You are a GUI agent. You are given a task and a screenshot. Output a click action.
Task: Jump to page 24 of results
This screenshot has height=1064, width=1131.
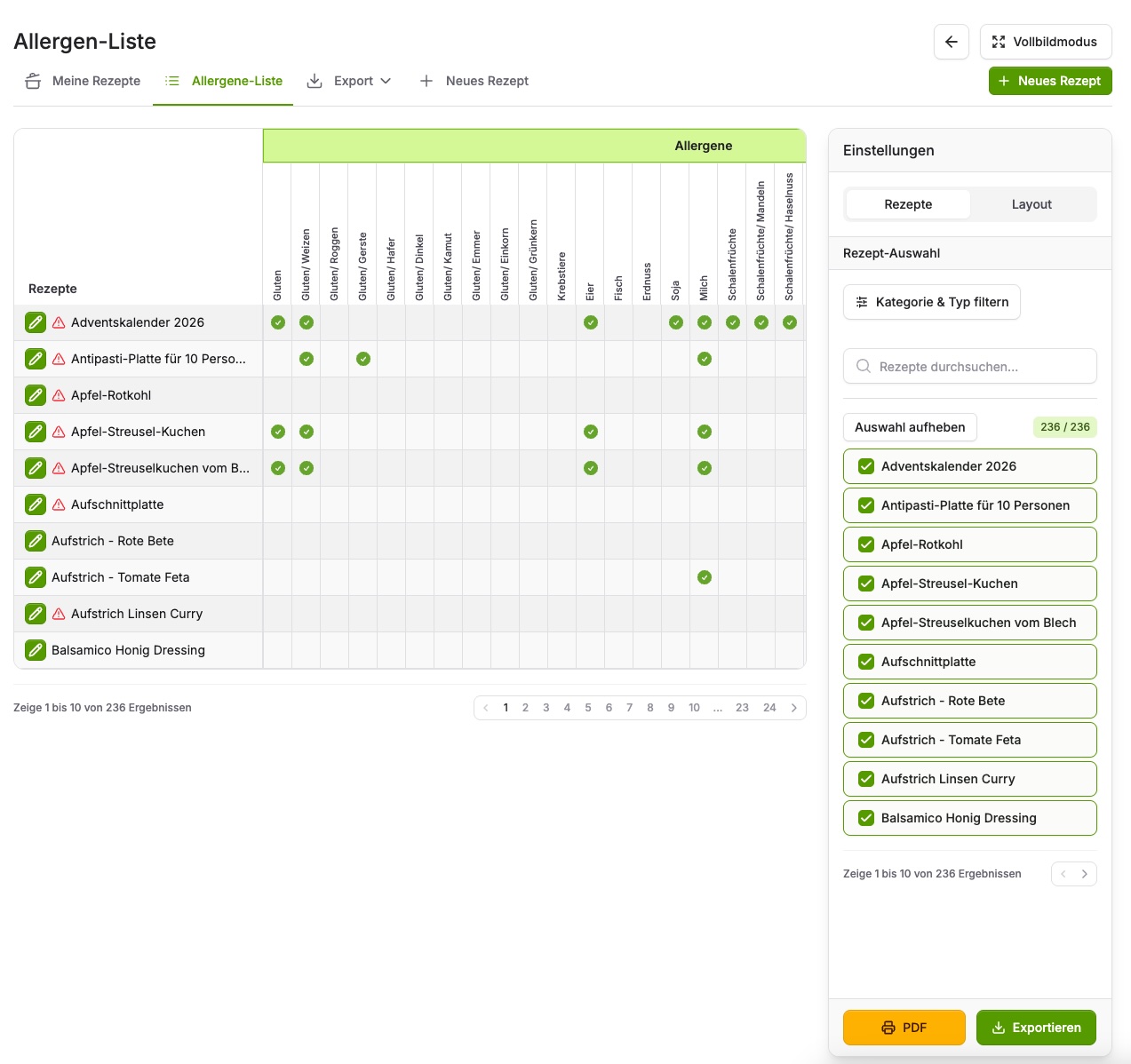(x=769, y=708)
